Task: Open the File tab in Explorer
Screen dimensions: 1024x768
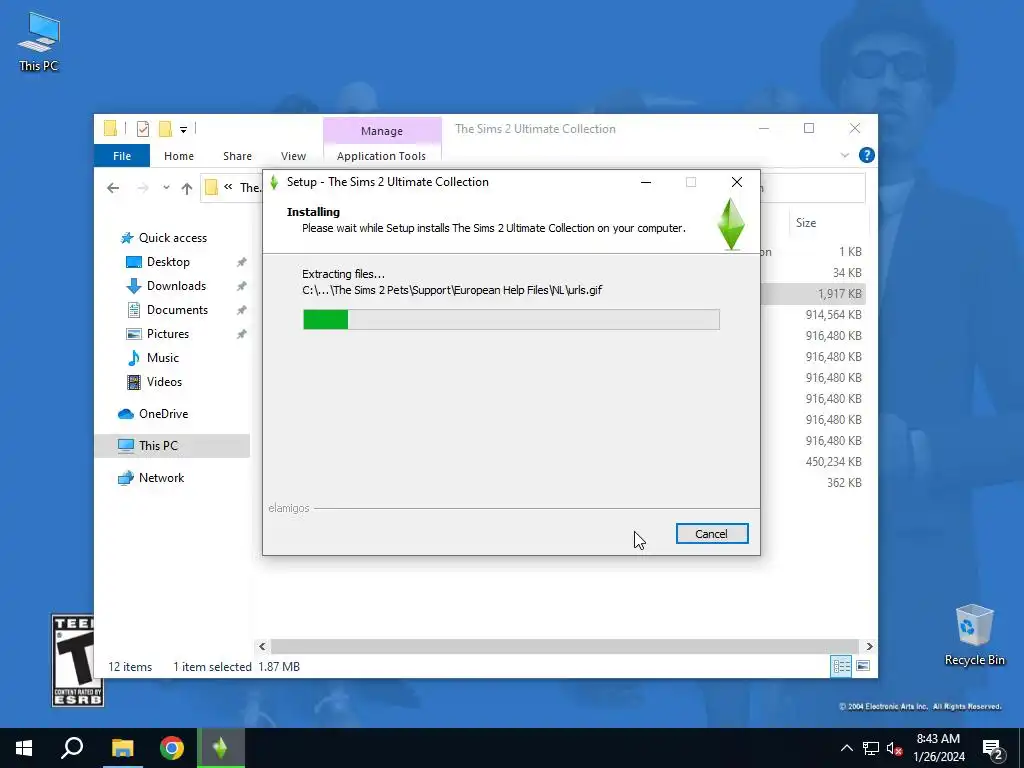Action: pos(122,156)
